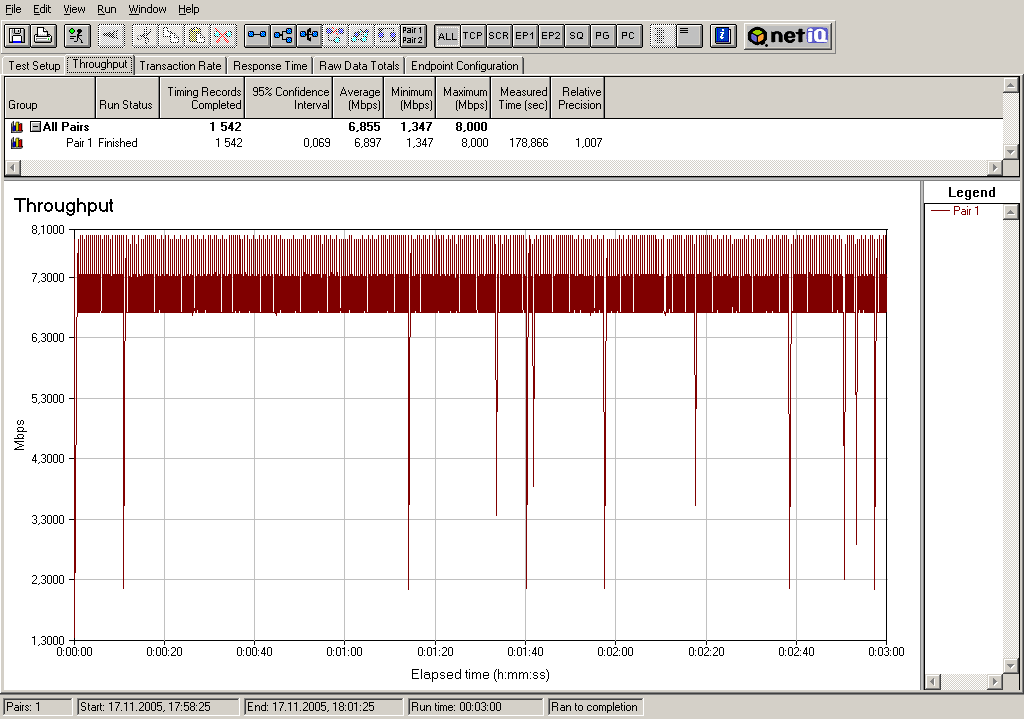The image size is (1024, 719).
Task: Switch to the Response Time tab
Action: tap(270, 66)
